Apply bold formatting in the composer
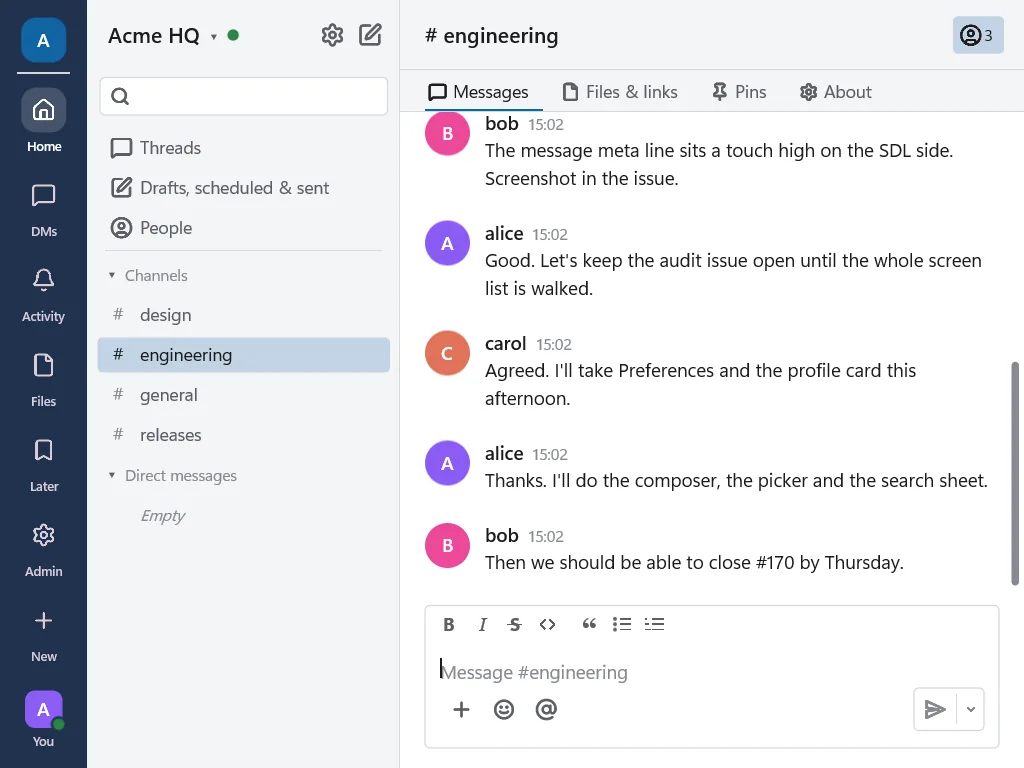The height and width of the screenshot is (768, 1024). click(449, 624)
